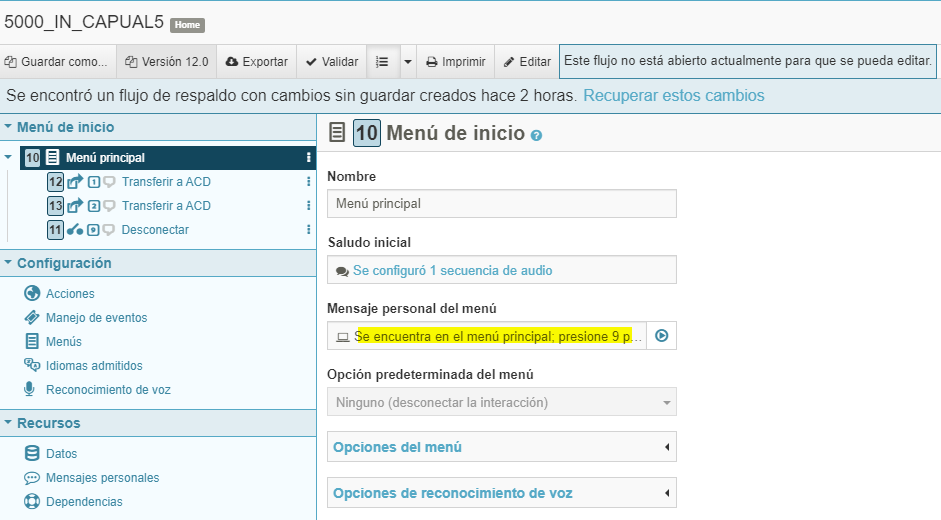Click the menu icon in the header
Image resolution: width=941 pixels, height=520 pixels.
337,132
